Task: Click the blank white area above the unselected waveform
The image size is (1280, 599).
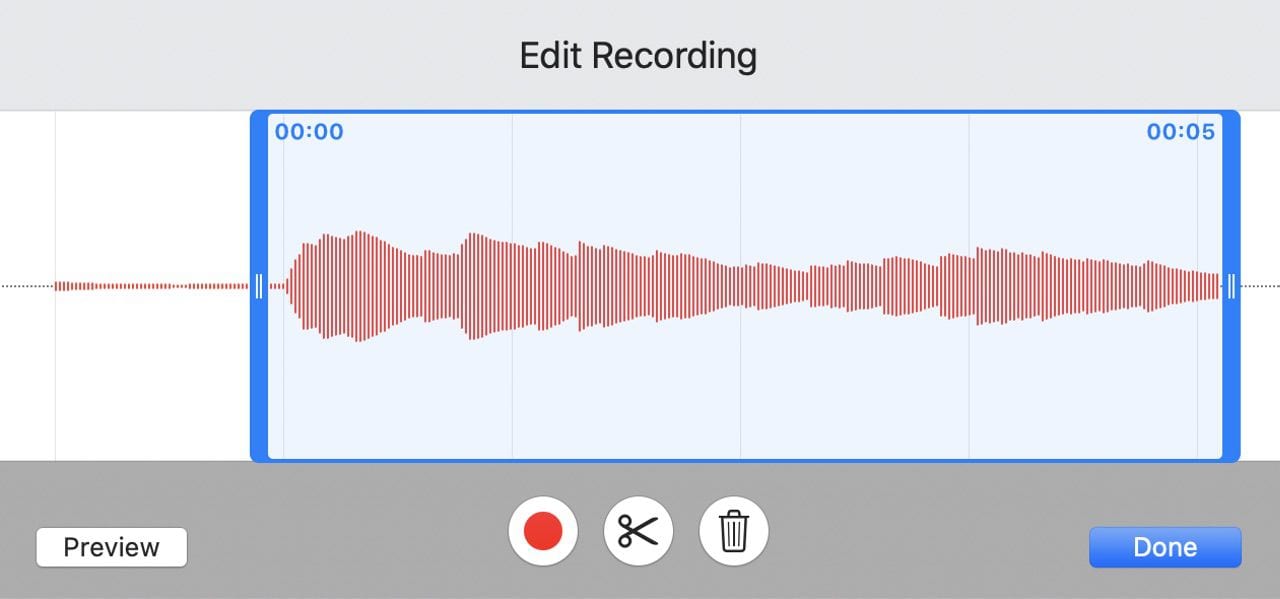Action: coord(150,190)
